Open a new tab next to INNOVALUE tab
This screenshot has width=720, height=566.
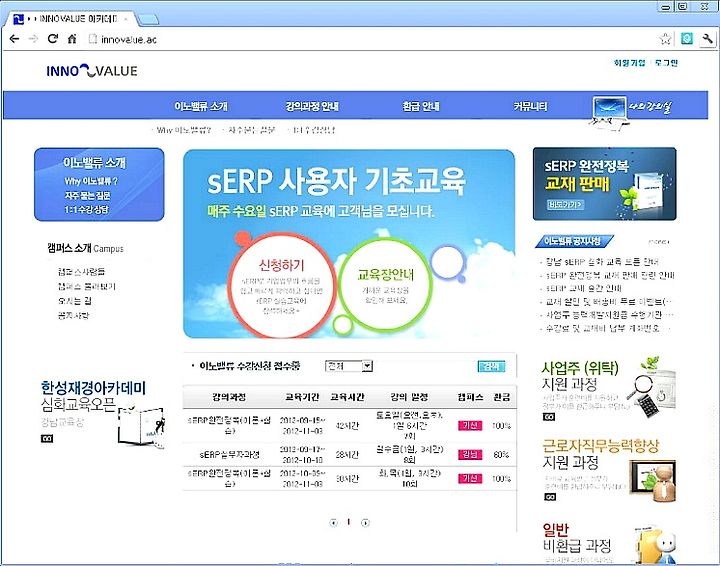coord(148,19)
